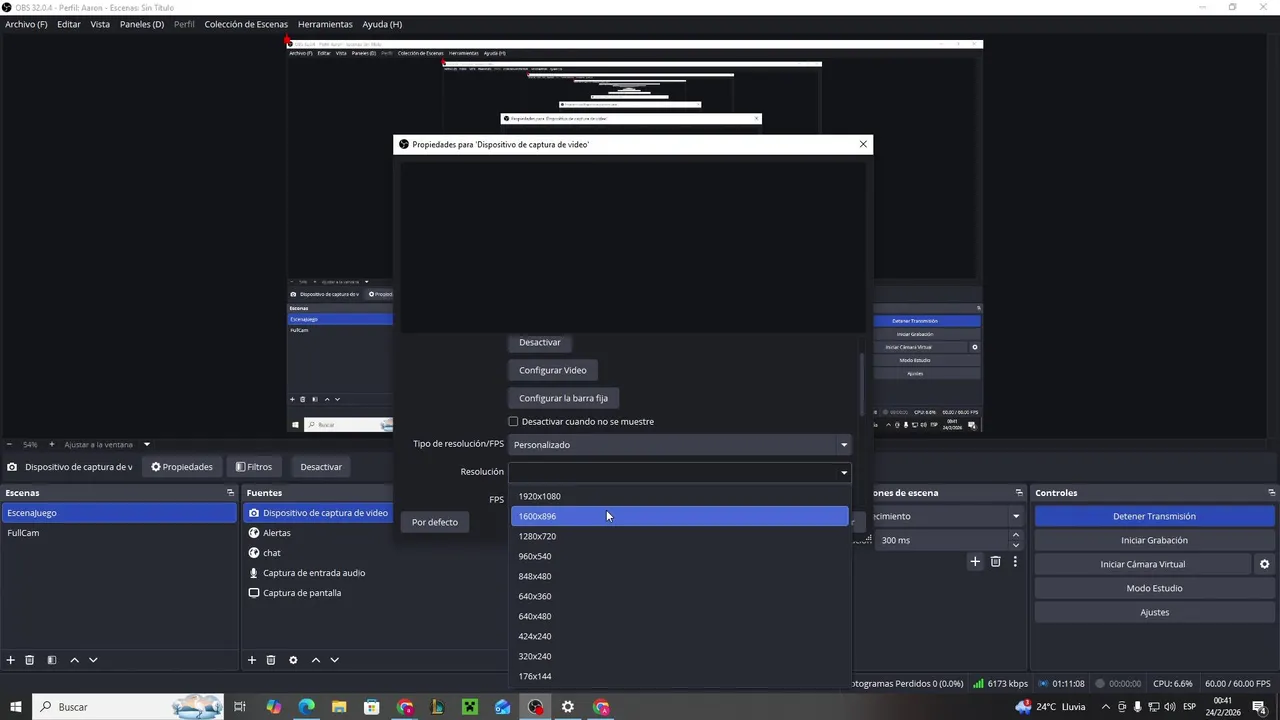Viewport: 1280px width, 720px height.
Task: Enable Modo Estudio
Action: (1154, 588)
